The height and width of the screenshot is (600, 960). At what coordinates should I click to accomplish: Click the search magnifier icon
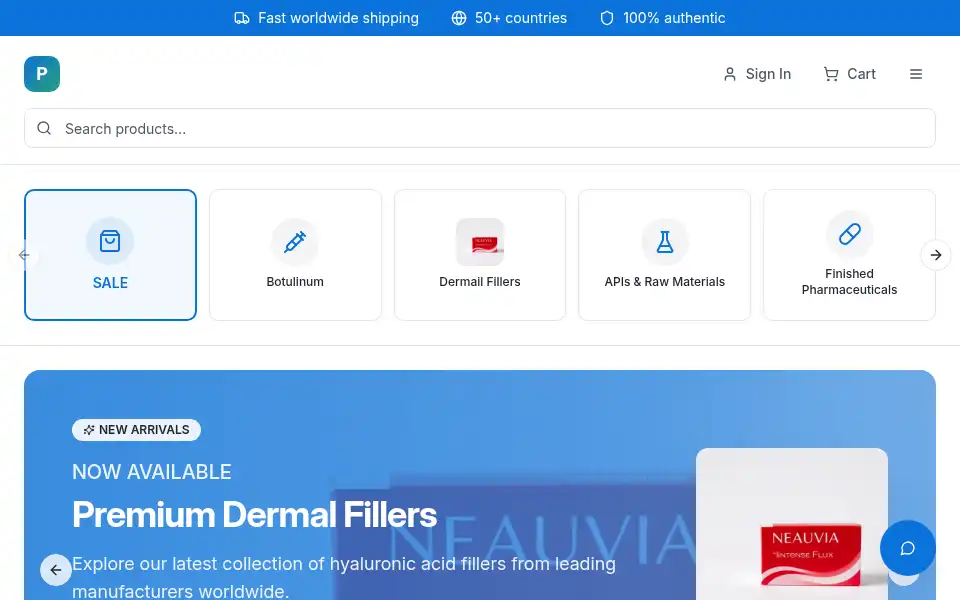tap(44, 128)
